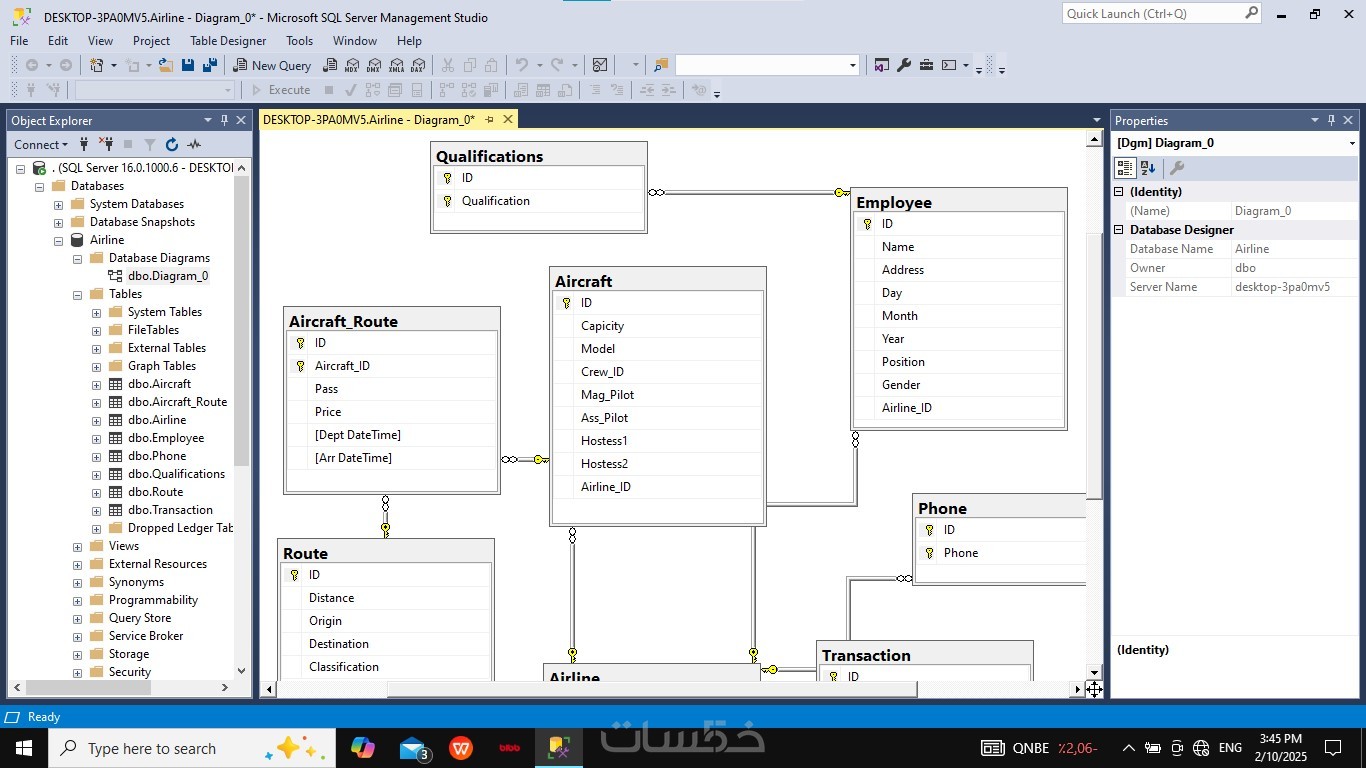The height and width of the screenshot is (768, 1366).
Task: Open a new MDX query
Action: [x=352, y=65]
